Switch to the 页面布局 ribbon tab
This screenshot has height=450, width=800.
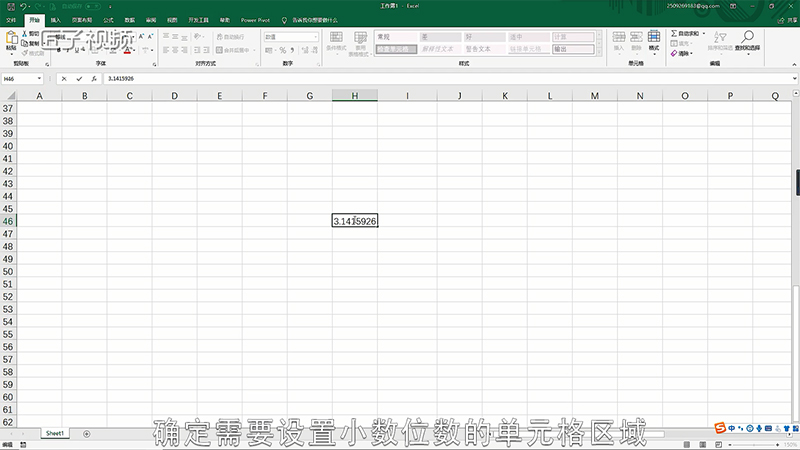[82, 20]
